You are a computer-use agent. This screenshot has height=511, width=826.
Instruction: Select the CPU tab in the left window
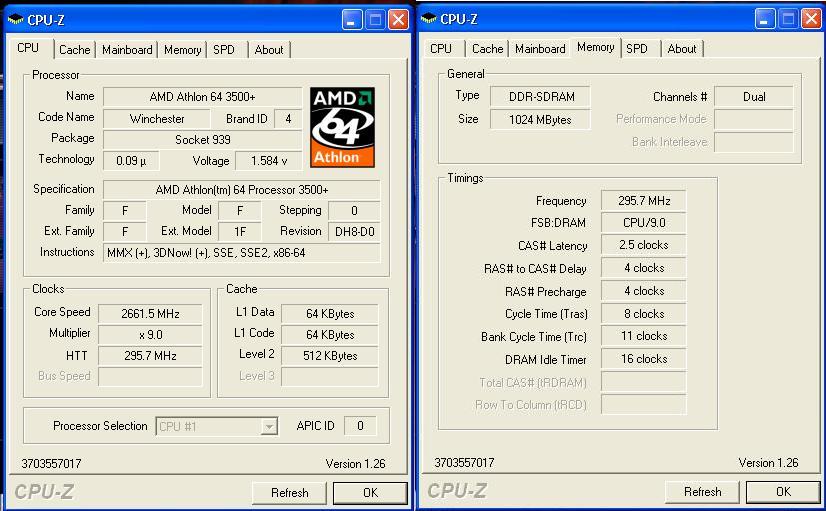28,48
